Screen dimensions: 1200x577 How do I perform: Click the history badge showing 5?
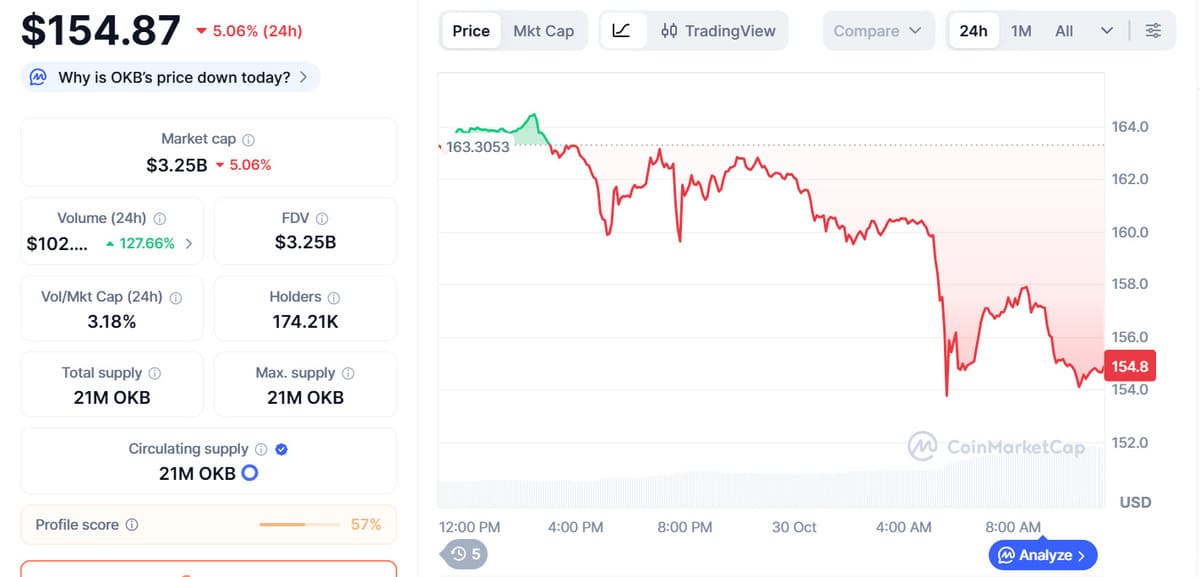pos(466,553)
